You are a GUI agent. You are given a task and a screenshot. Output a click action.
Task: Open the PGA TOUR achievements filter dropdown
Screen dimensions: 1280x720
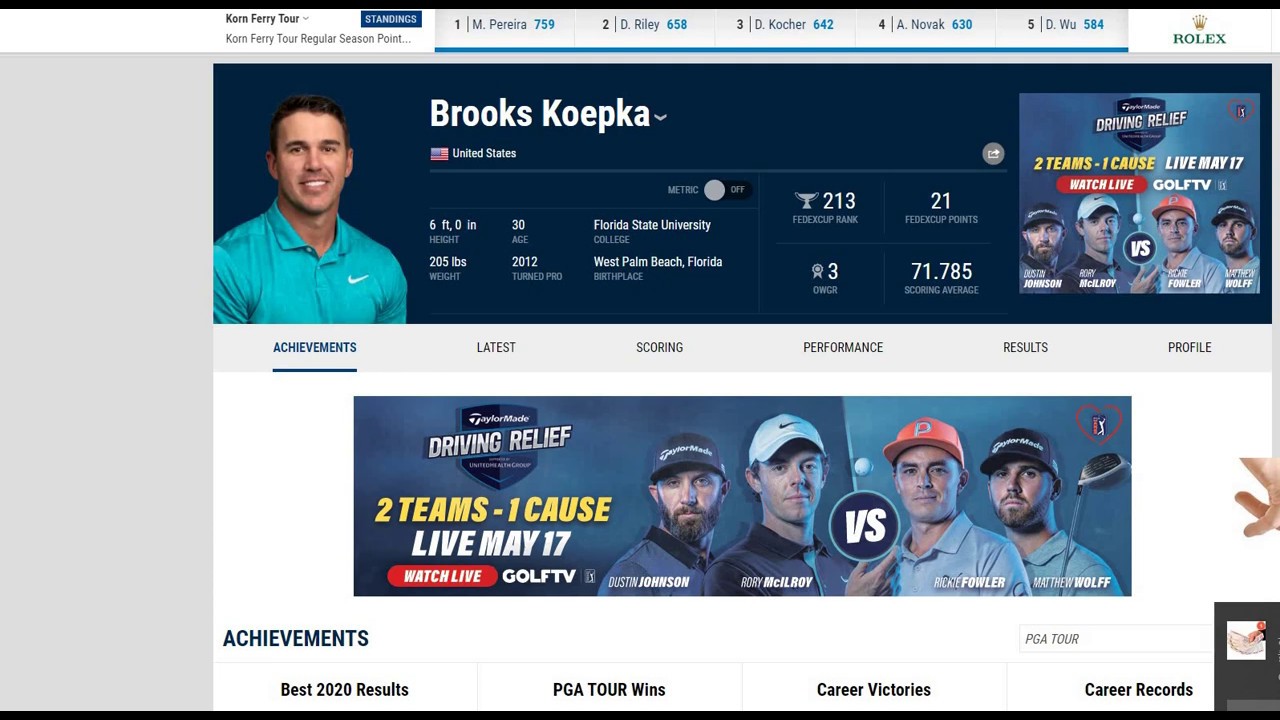pyautogui.click(x=1116, y=639)
